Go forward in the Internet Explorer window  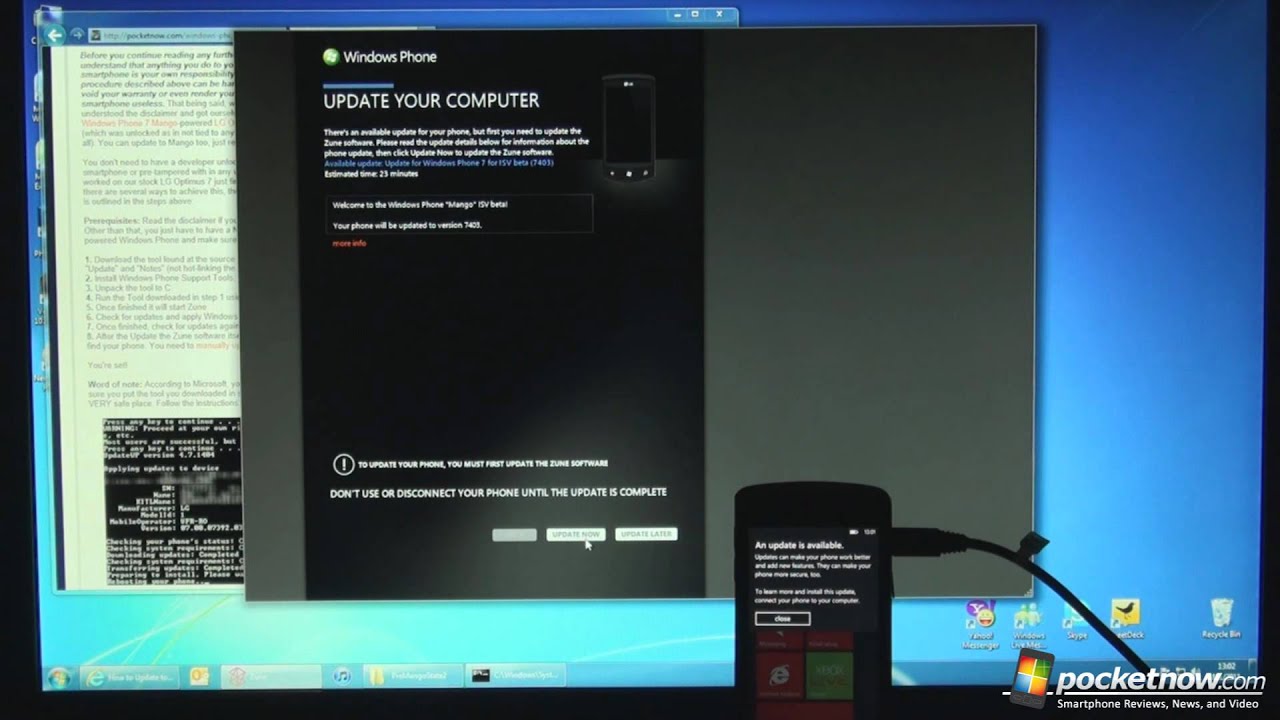coord(77,35)
